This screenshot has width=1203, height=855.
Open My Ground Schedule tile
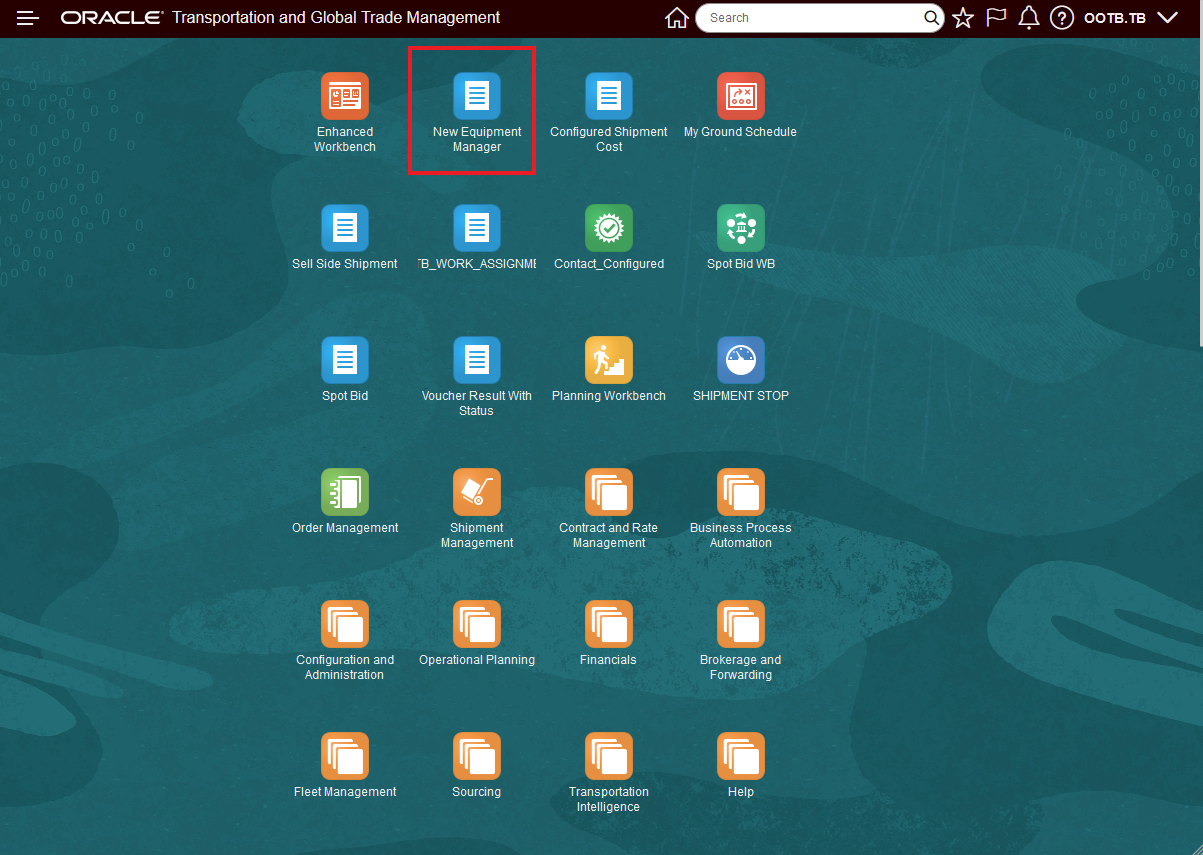click(x=741, y=96)
